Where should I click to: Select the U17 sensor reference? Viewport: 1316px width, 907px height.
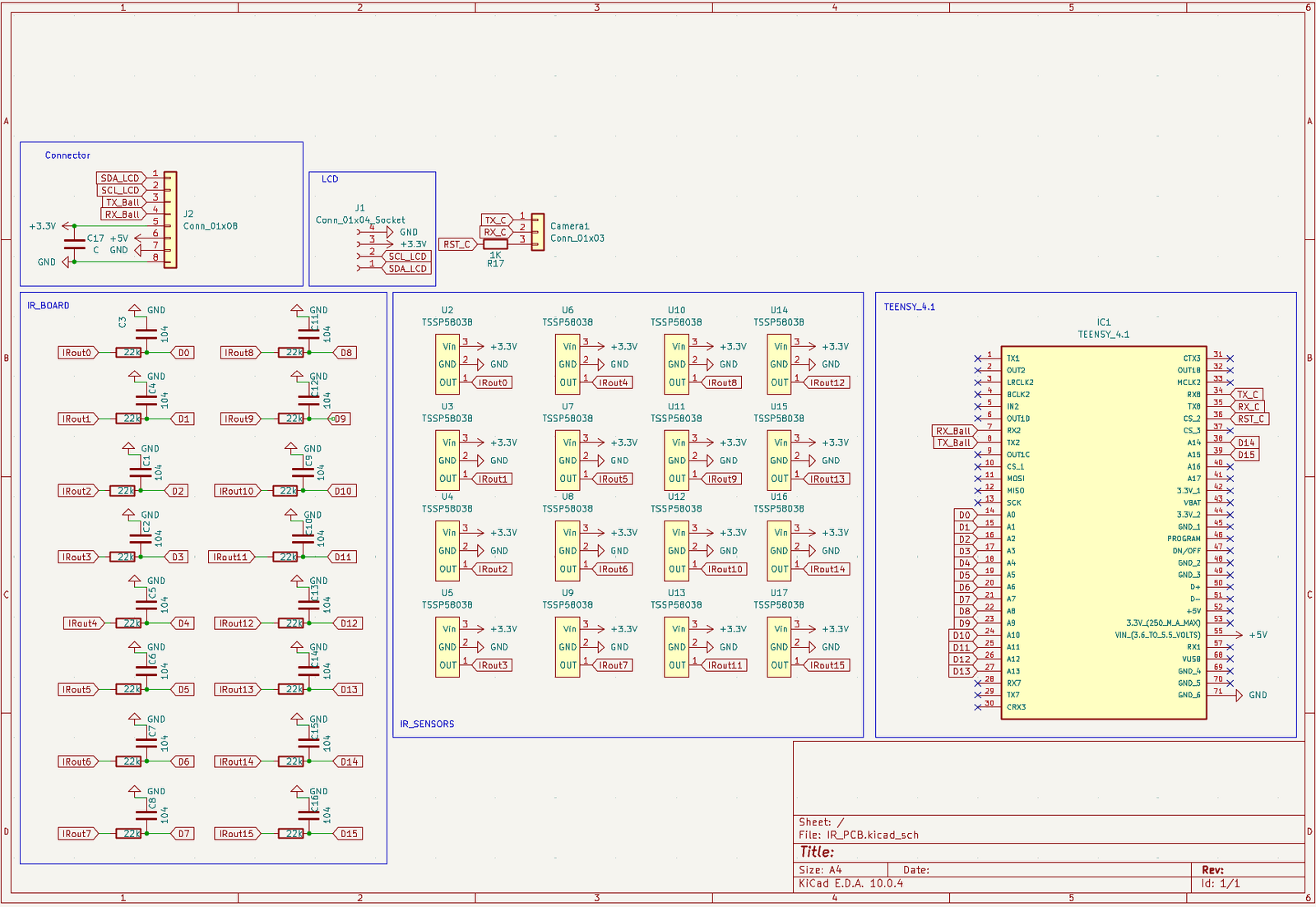tap(779, 593)
